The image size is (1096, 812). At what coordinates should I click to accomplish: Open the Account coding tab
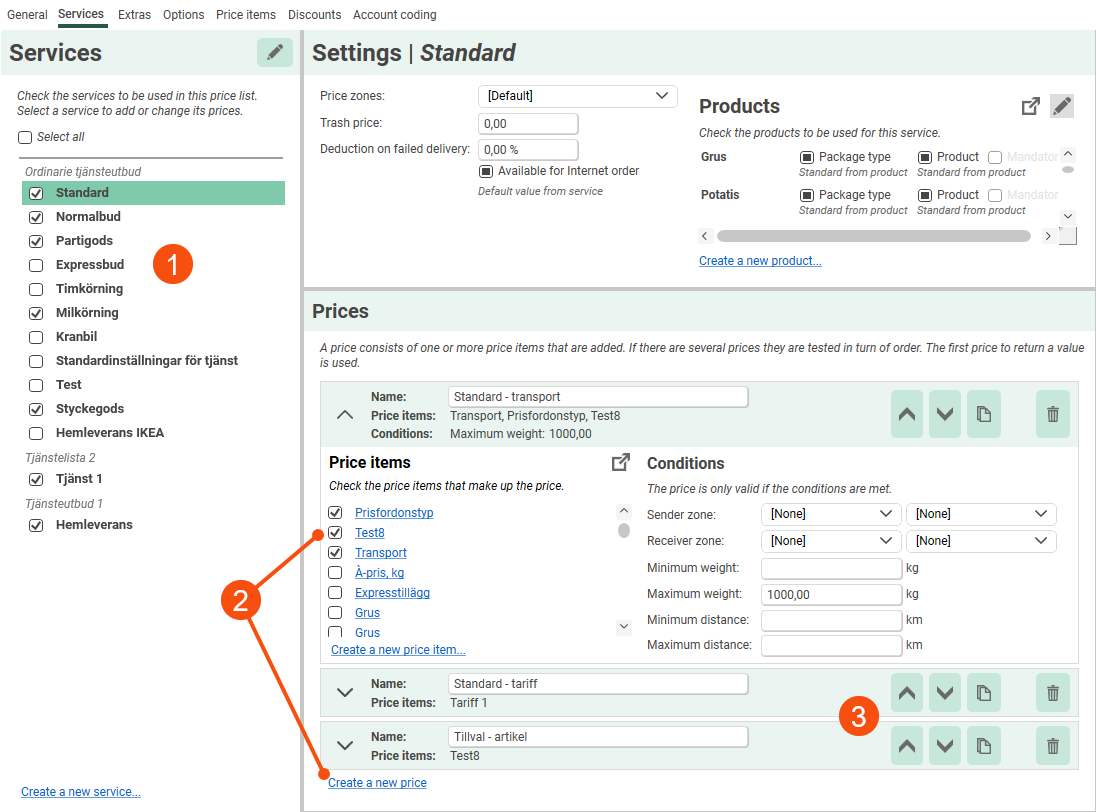pos(394,15)
